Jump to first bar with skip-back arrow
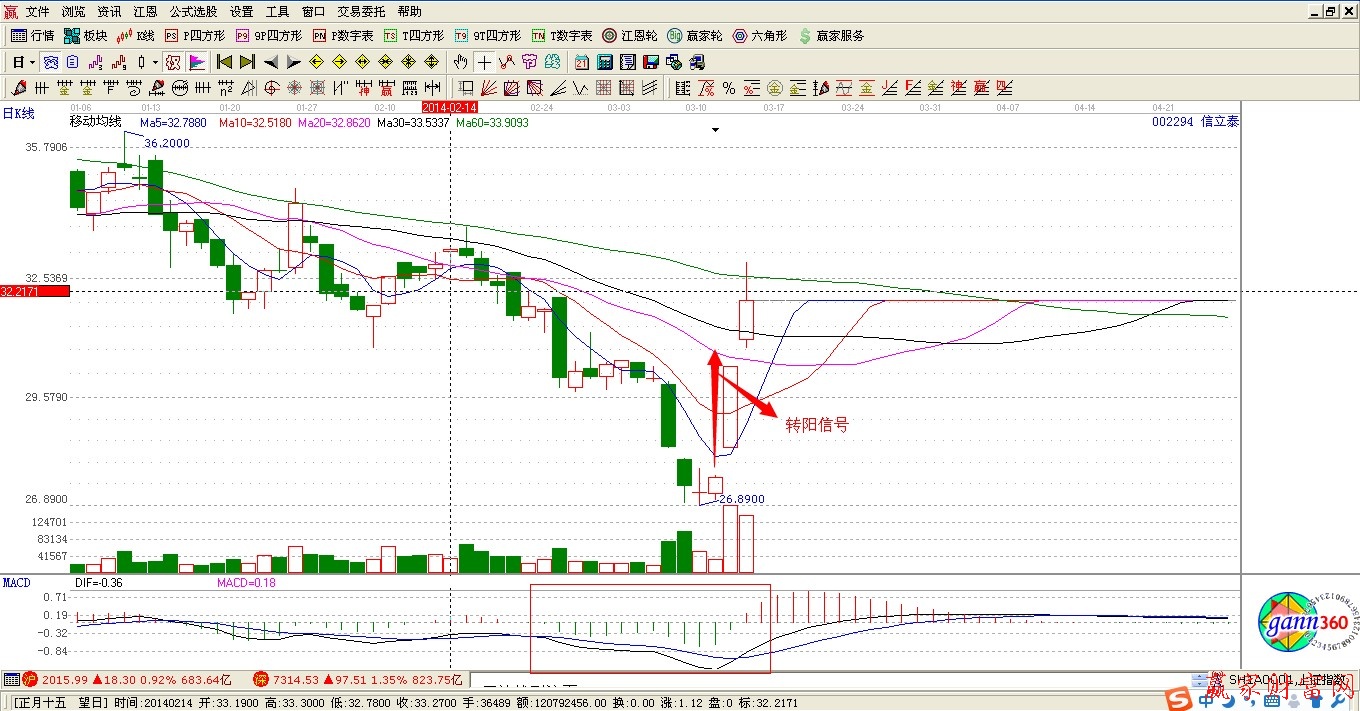 pyautogui.click(x=224, y=62)
